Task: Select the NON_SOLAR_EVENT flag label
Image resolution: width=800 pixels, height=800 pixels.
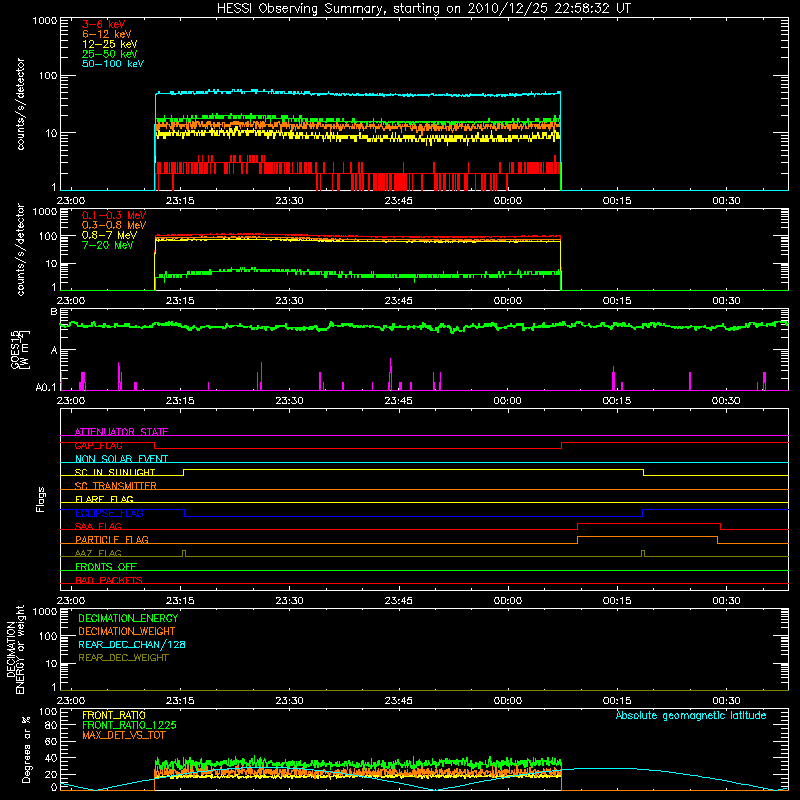Action: 121,459
